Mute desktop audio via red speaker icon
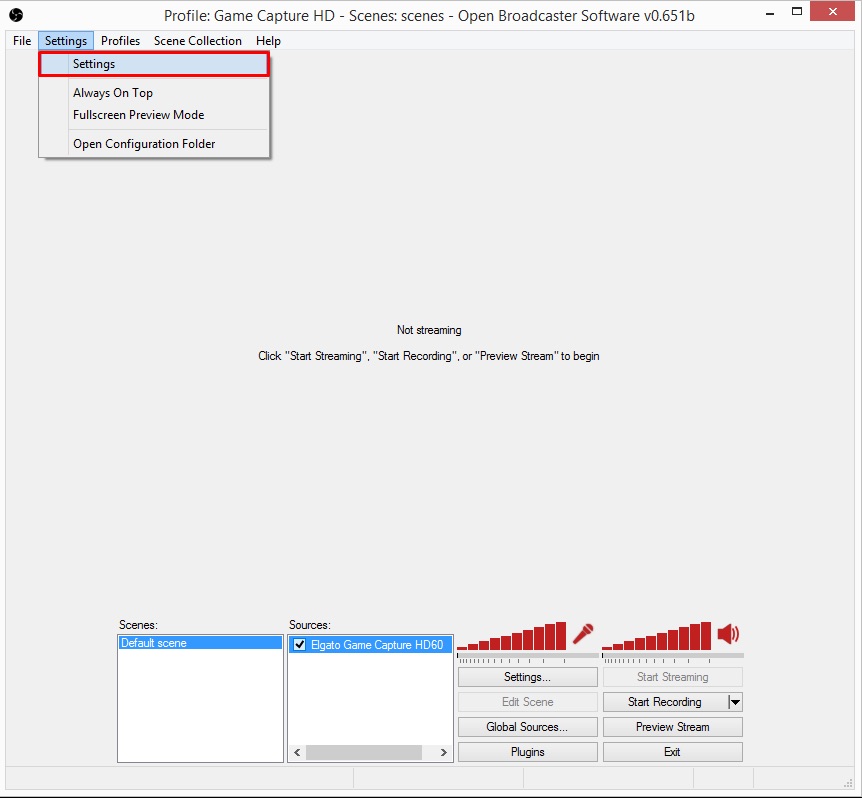Screen dimensions: 862x798 728,634
